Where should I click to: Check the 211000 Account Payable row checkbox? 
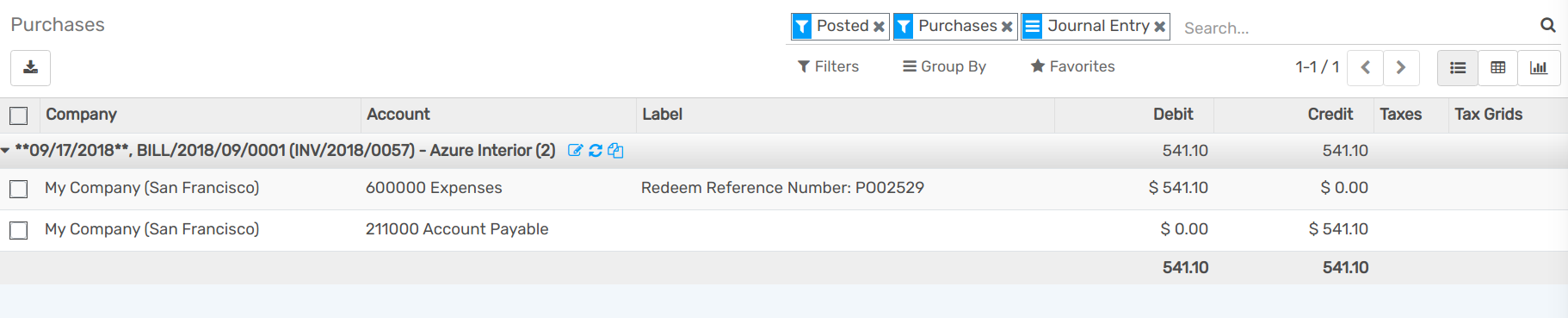tap(19, 230)
